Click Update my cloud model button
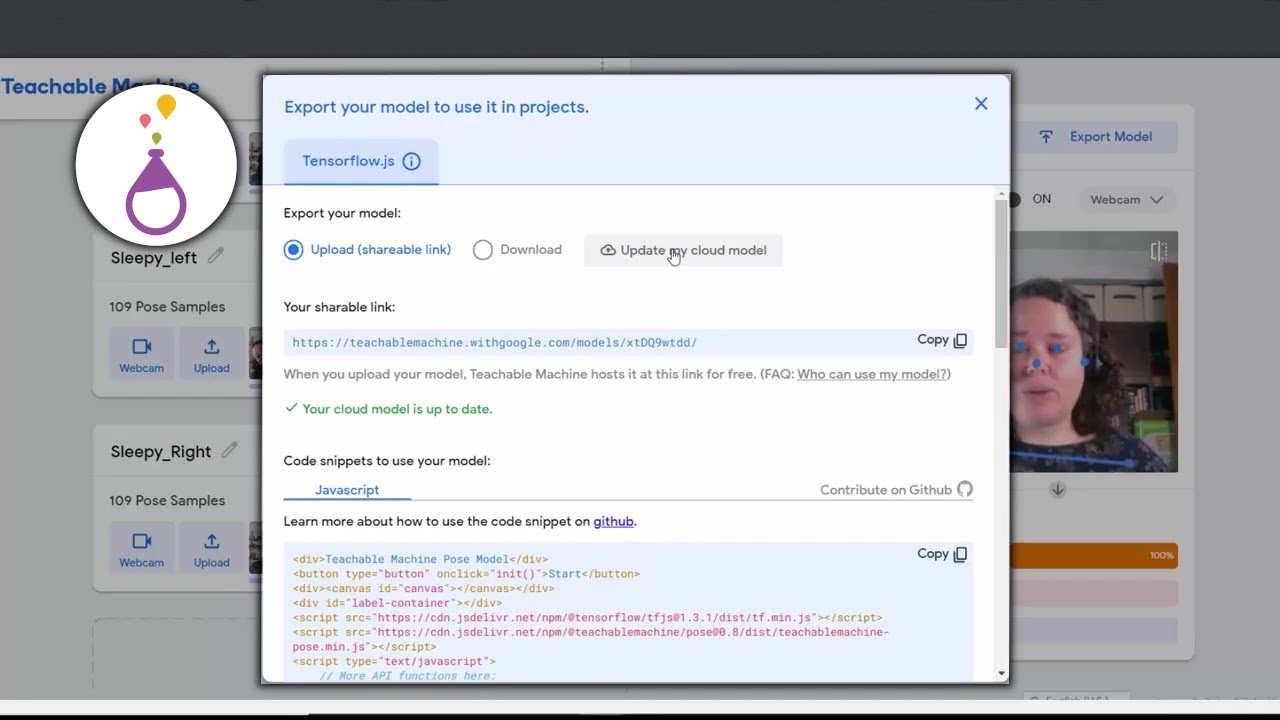Screen dimensions: 1280x720 tap(683, 250)
